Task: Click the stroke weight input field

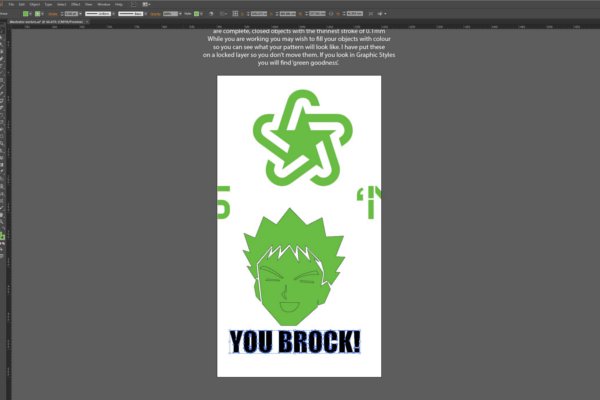Action: tap(71, 14)
